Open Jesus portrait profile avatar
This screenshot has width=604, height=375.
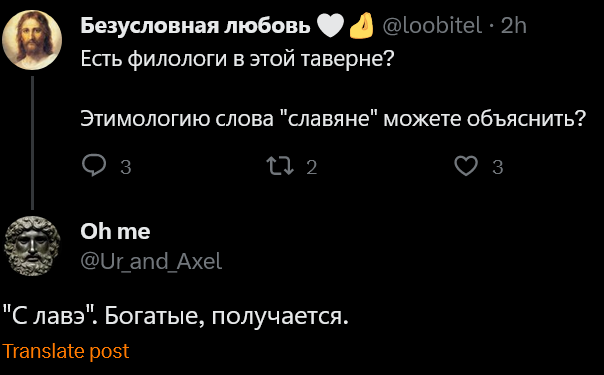pos(32,40)
